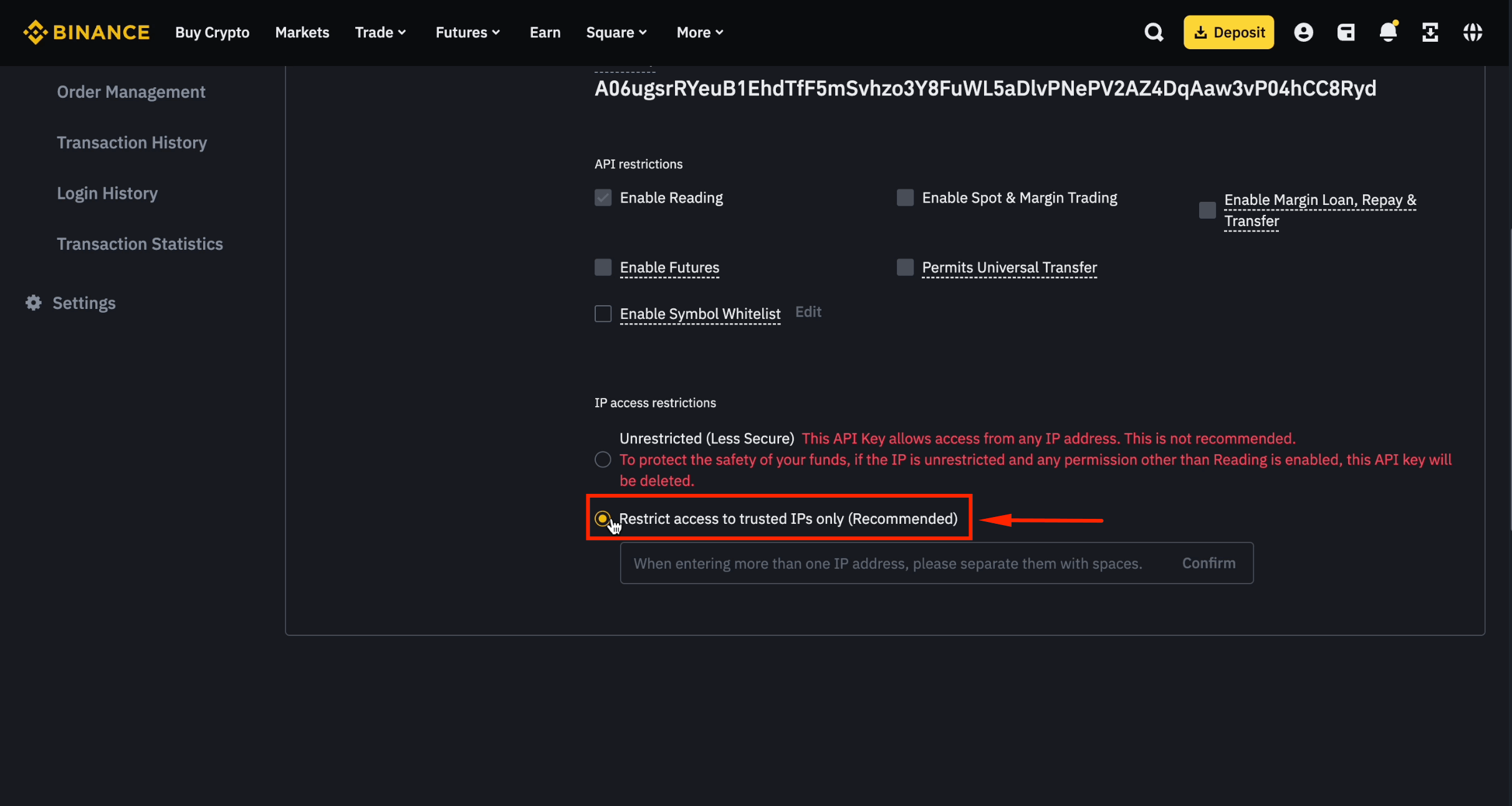
Task: Click the trusted IP address input field
Action: [x=873, y=562]
